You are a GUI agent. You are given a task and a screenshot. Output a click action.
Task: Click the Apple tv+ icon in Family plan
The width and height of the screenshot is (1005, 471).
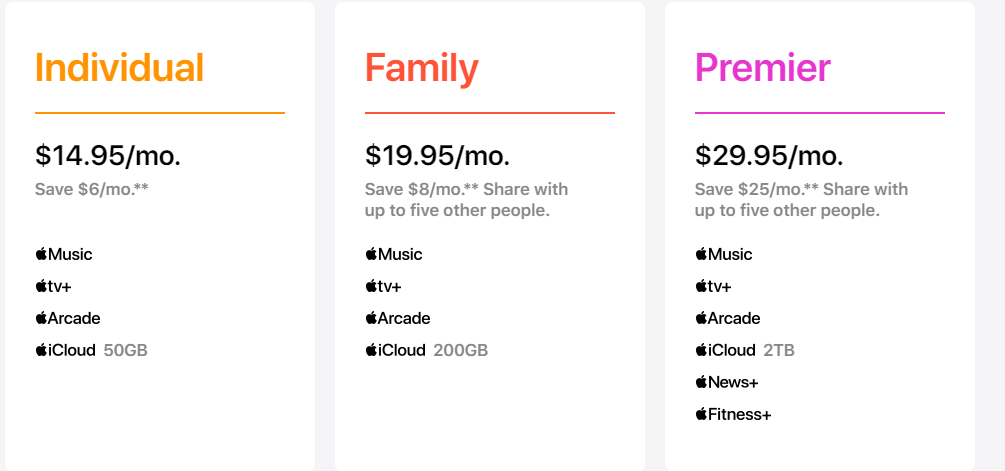(384, 286)
